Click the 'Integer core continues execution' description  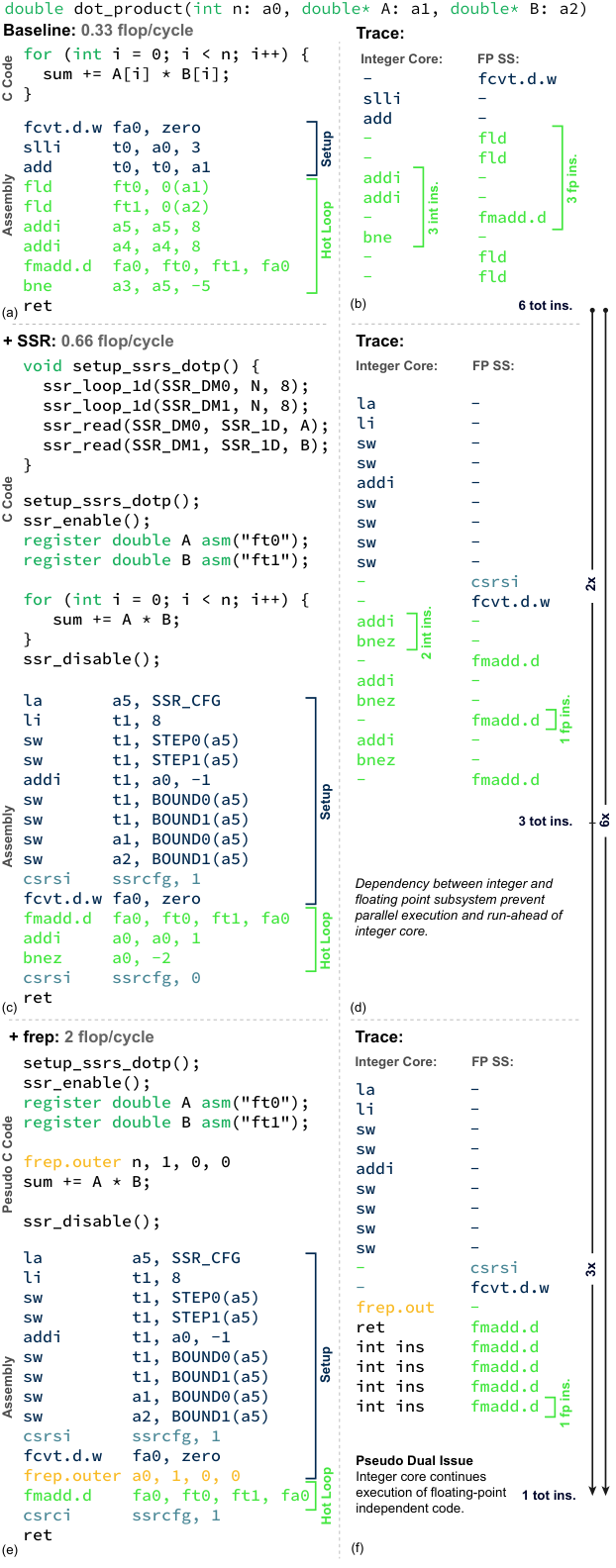pyautogui.click(x=431, y=1492)
